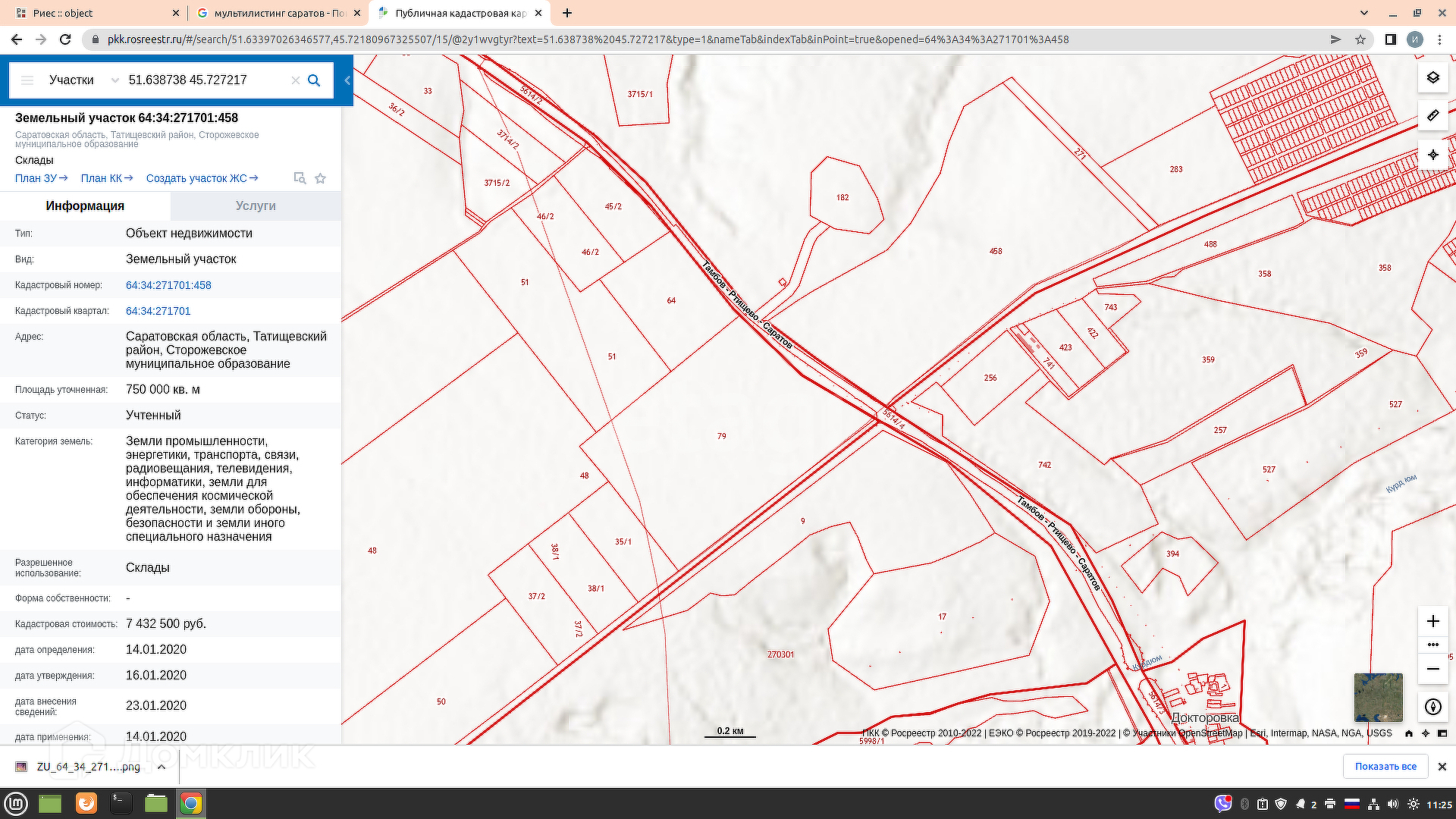This screenshot has height=819, width=1456.
Task: Click the Показать все downloads button
Action: (1385, 767)
